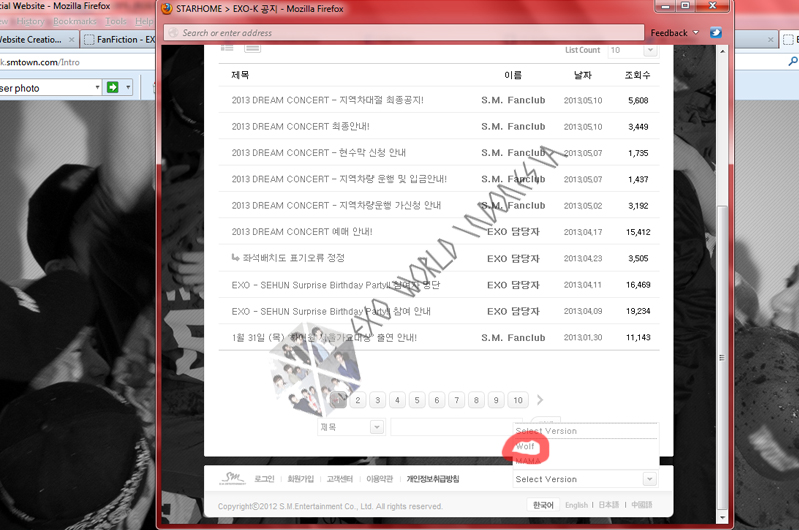Open History menu in background Firefox

coord(31,21)
